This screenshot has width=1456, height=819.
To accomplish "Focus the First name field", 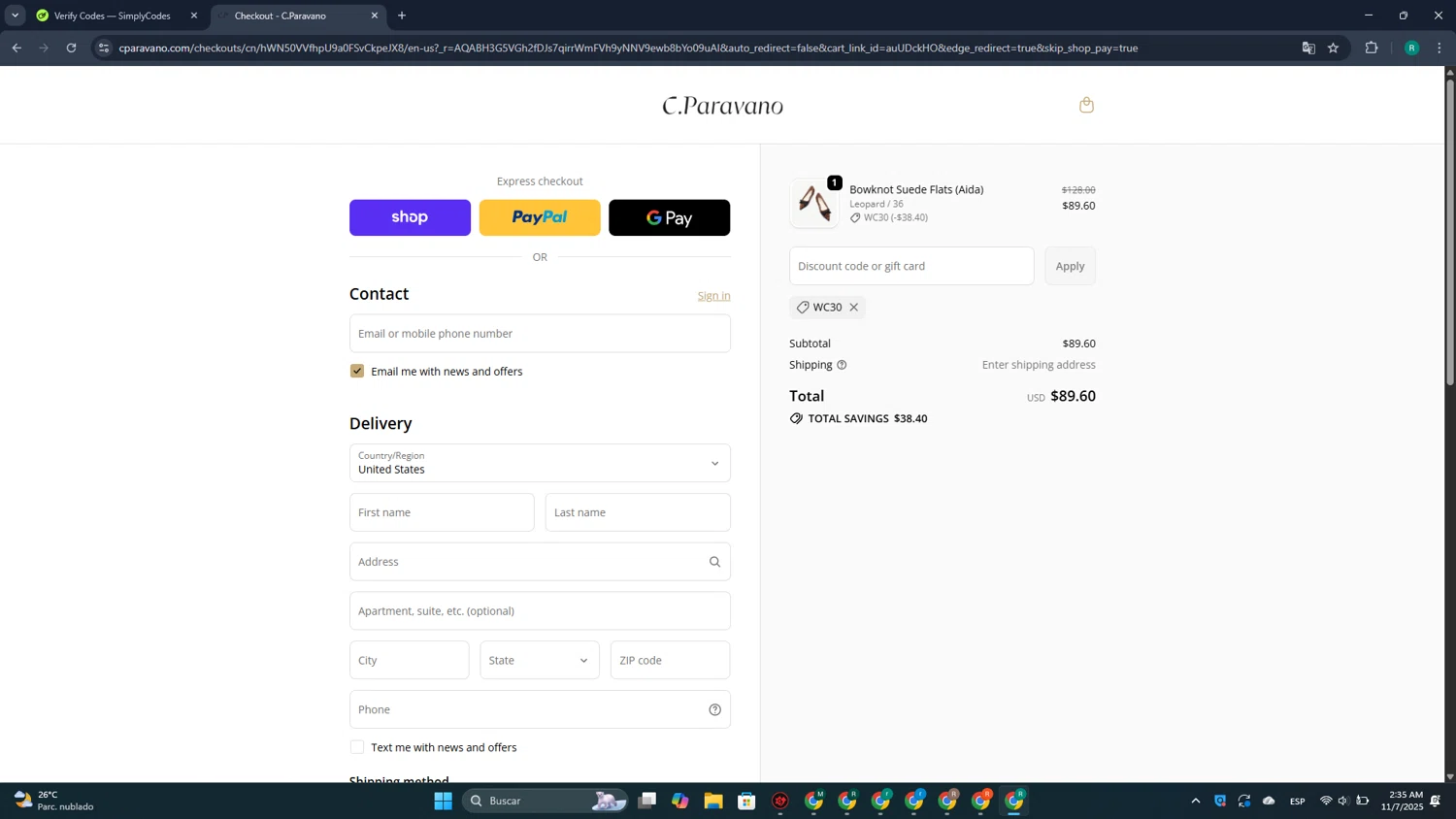I will pos(442,512).
